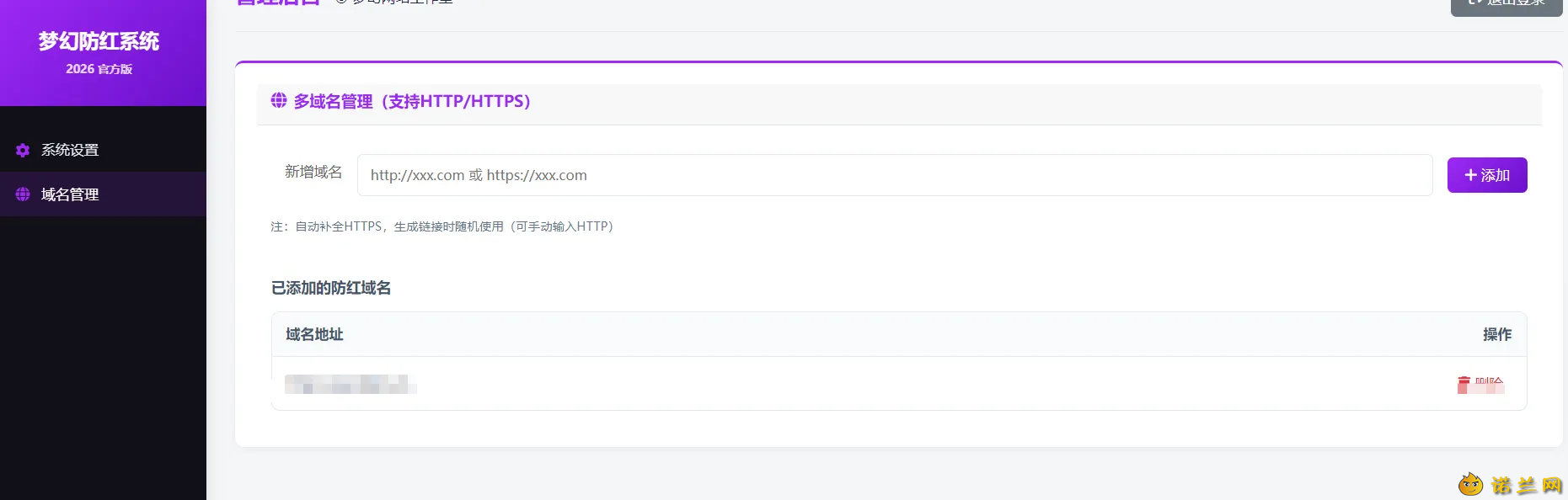1568x500 pixels.
Task: Select 域名管理 sidebar item
Action: [103, 194]
